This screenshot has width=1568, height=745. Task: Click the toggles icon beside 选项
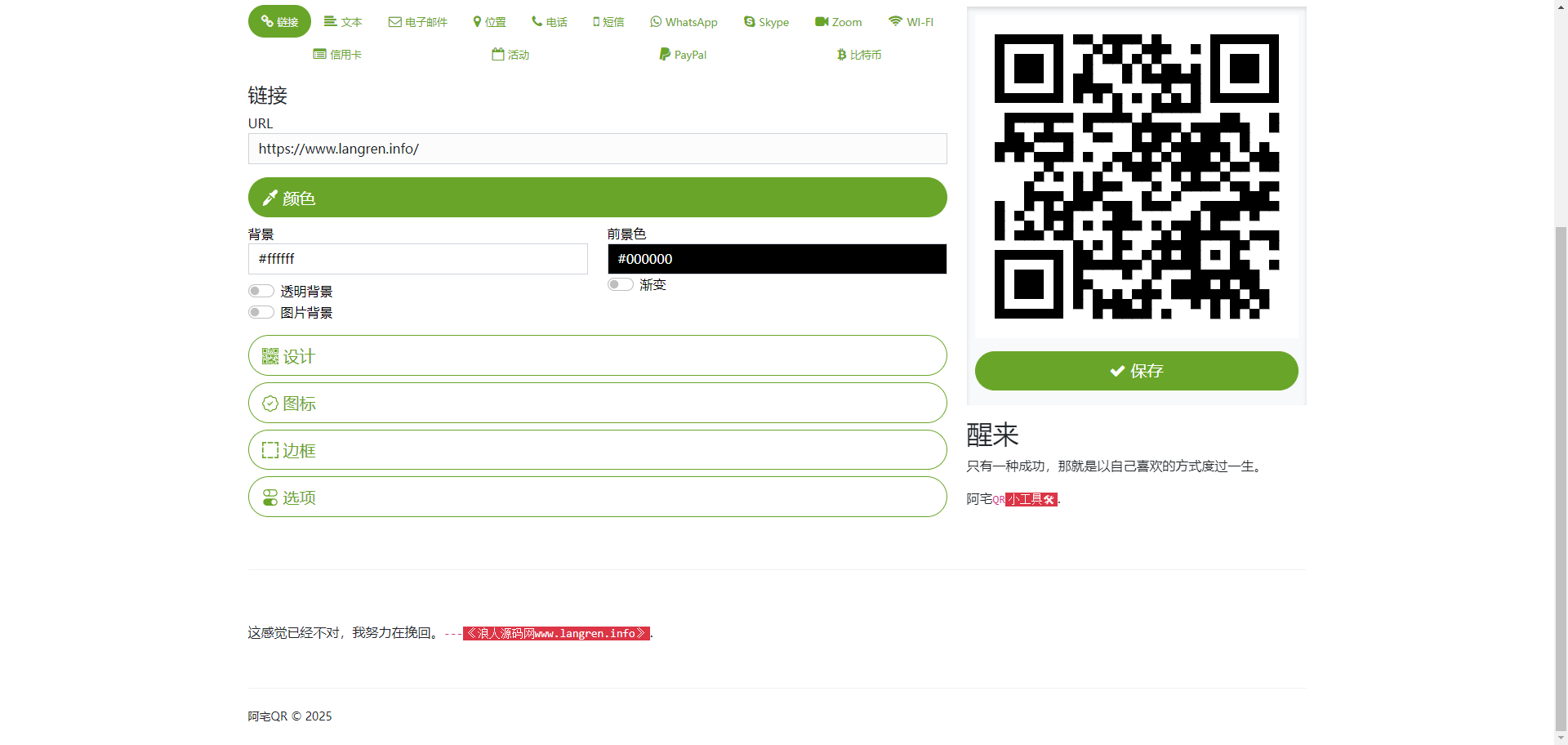(270, 497)
